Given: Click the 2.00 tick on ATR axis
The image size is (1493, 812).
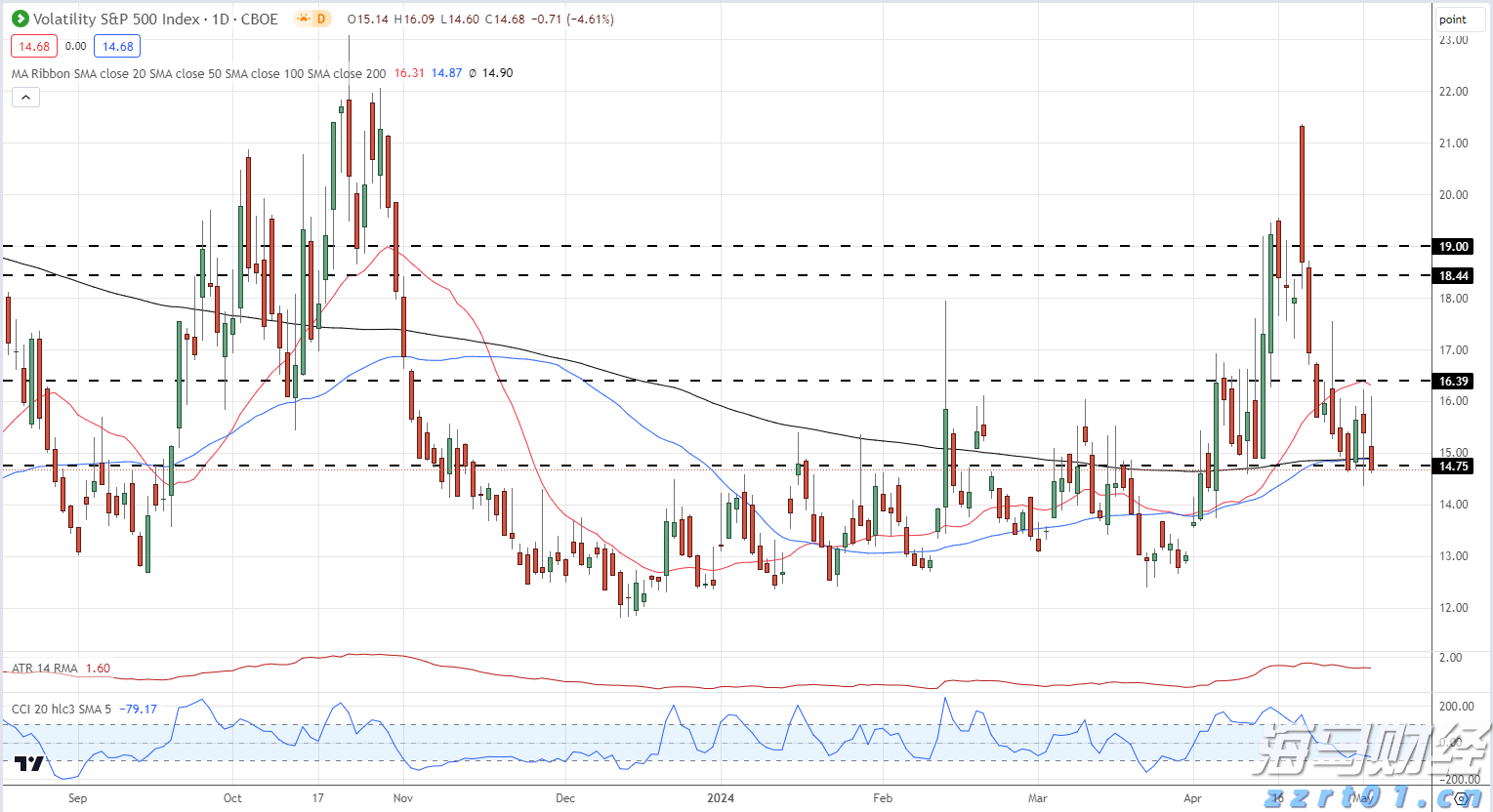Looking at the screenshot, I should (x=1451, y=658).
